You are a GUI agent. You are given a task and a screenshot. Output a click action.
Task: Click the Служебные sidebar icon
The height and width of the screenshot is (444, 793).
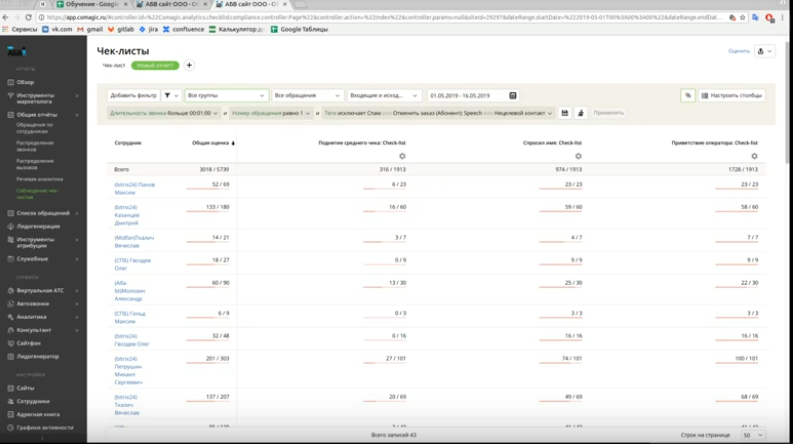11,258
